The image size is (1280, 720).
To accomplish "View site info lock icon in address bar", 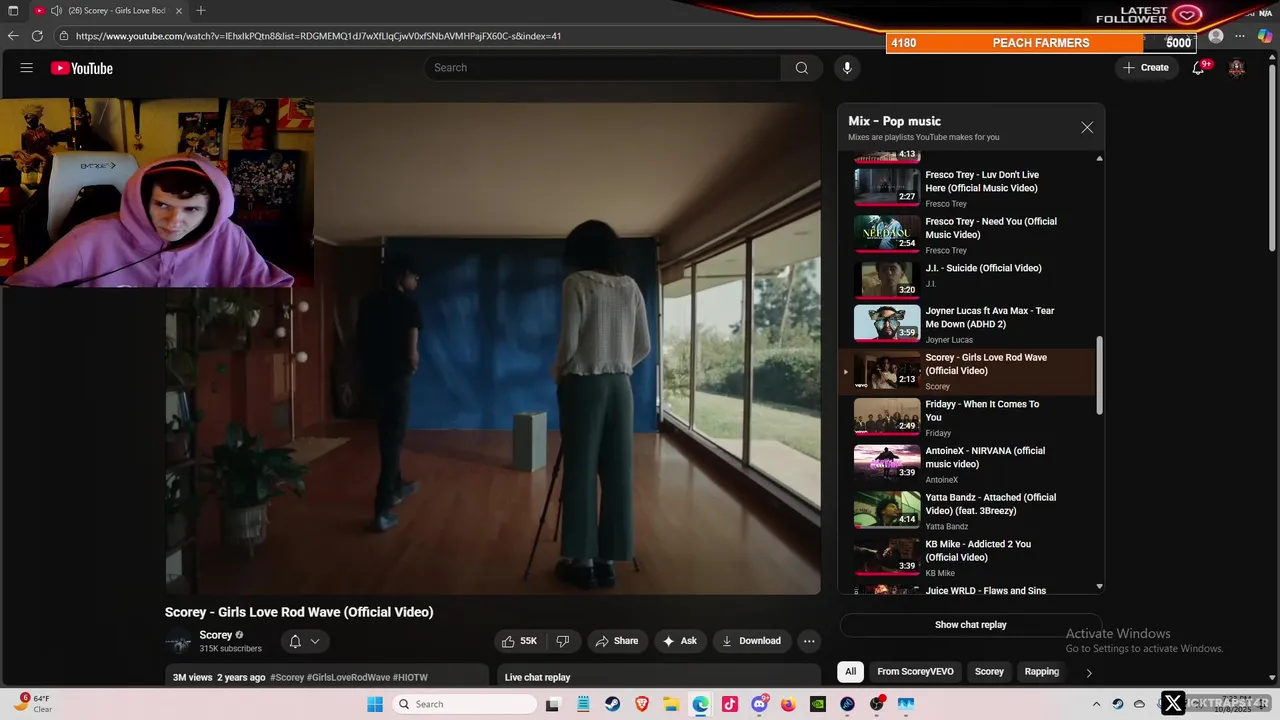I will (x=64, y=36).
